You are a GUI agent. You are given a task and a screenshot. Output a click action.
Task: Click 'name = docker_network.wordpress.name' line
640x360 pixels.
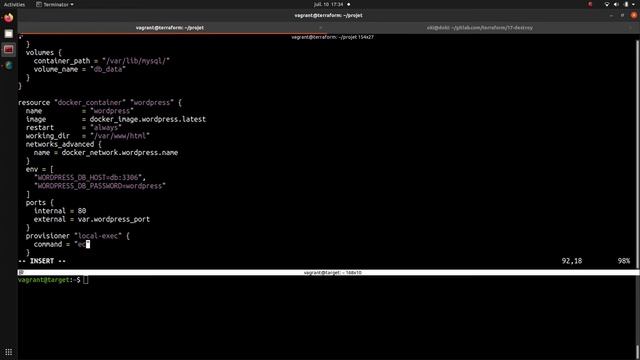click(x=106, y=153)
